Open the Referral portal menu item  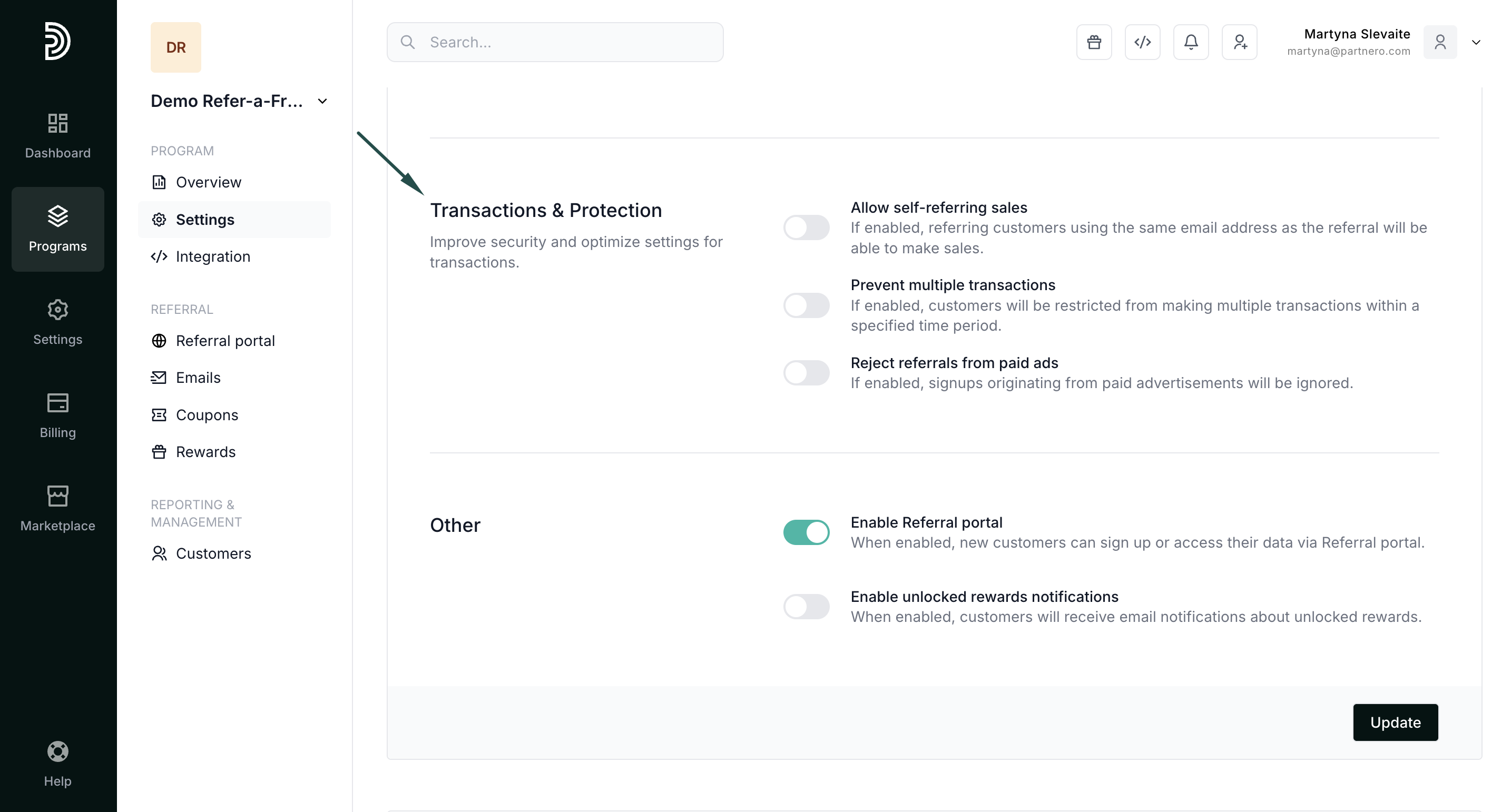tap(224, 341)
